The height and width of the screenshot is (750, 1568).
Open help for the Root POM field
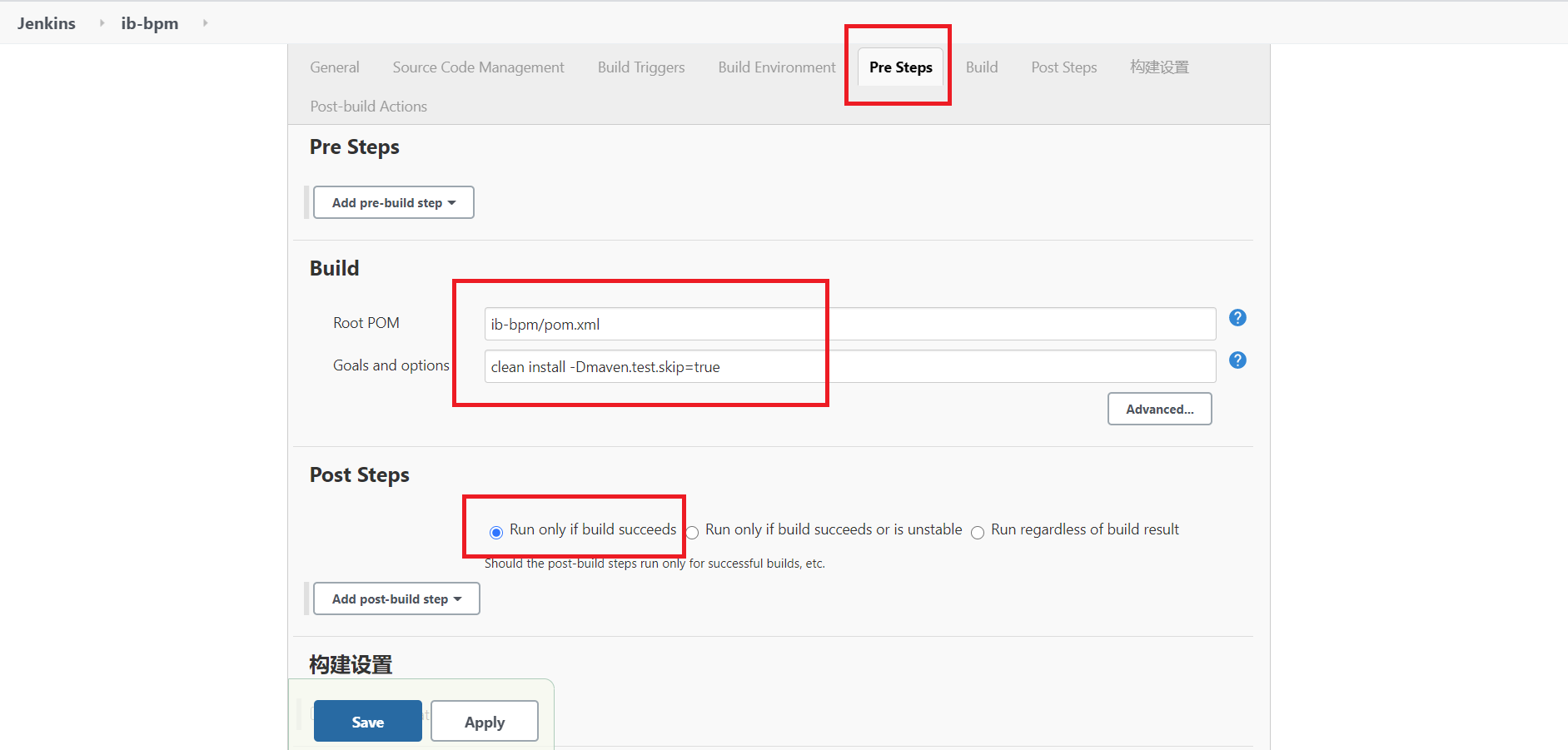click(1237, 318)
